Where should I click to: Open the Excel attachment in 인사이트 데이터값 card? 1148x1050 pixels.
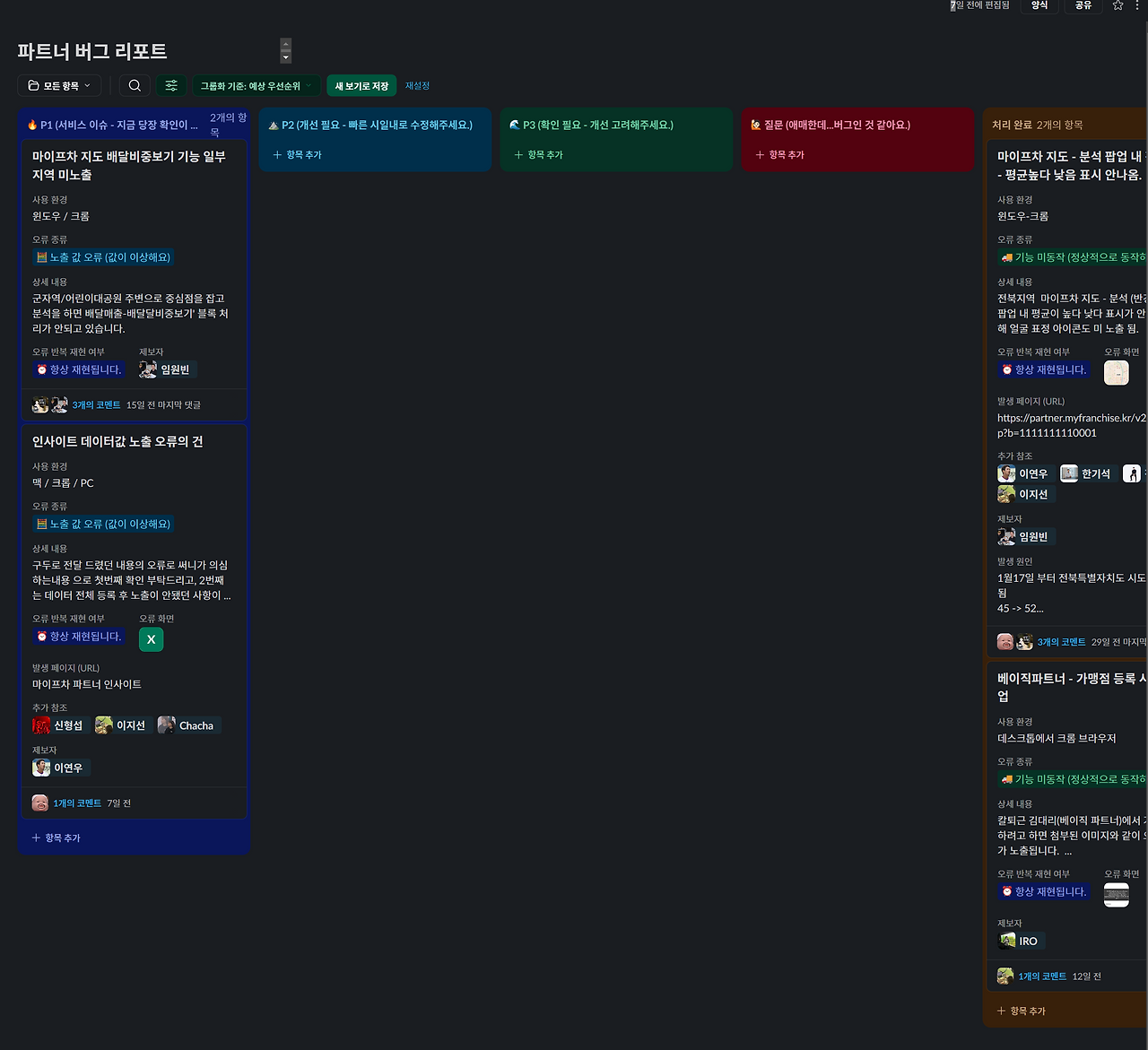[x=152, y=639]
